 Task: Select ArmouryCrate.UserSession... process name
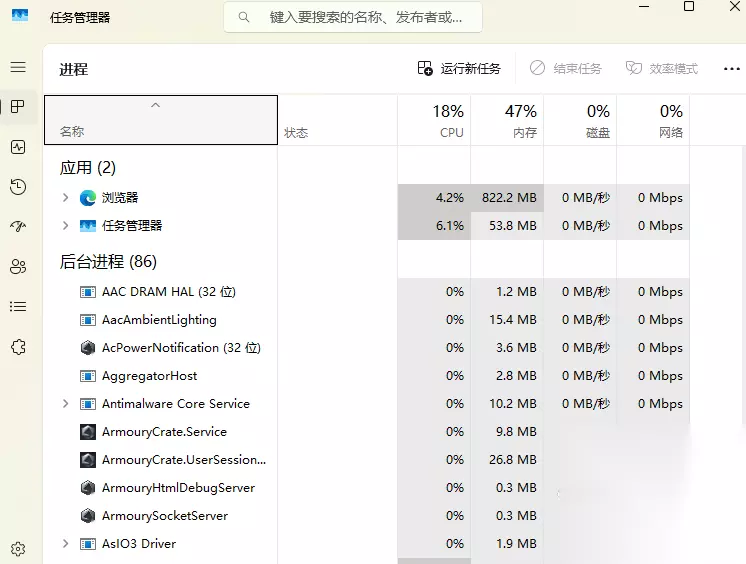(184, 460)
